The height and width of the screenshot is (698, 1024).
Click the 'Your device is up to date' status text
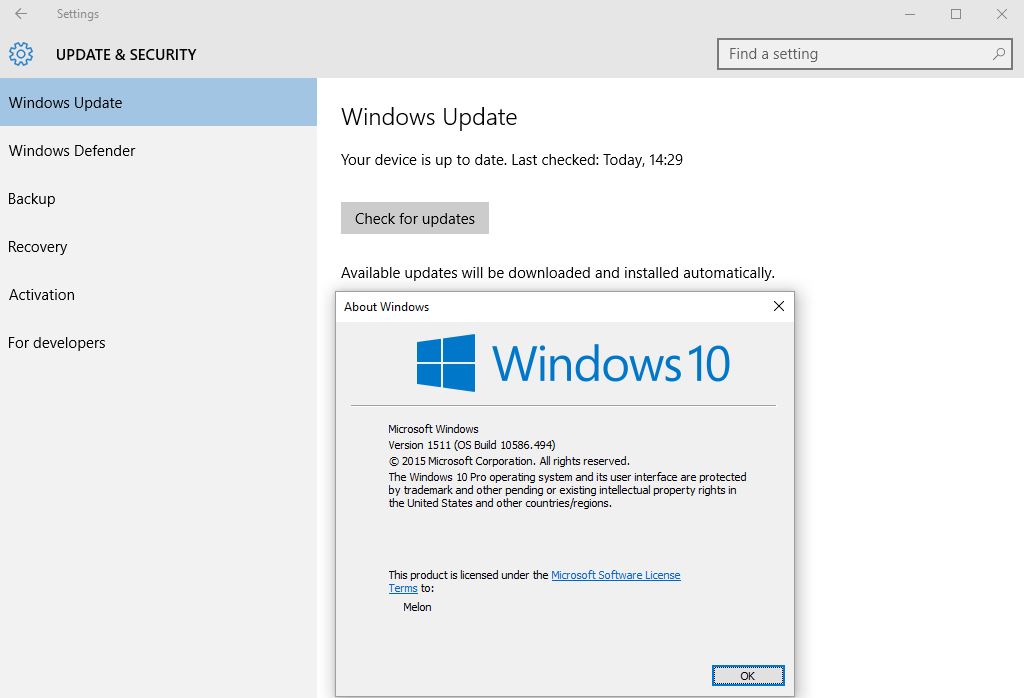coord(511,160)
